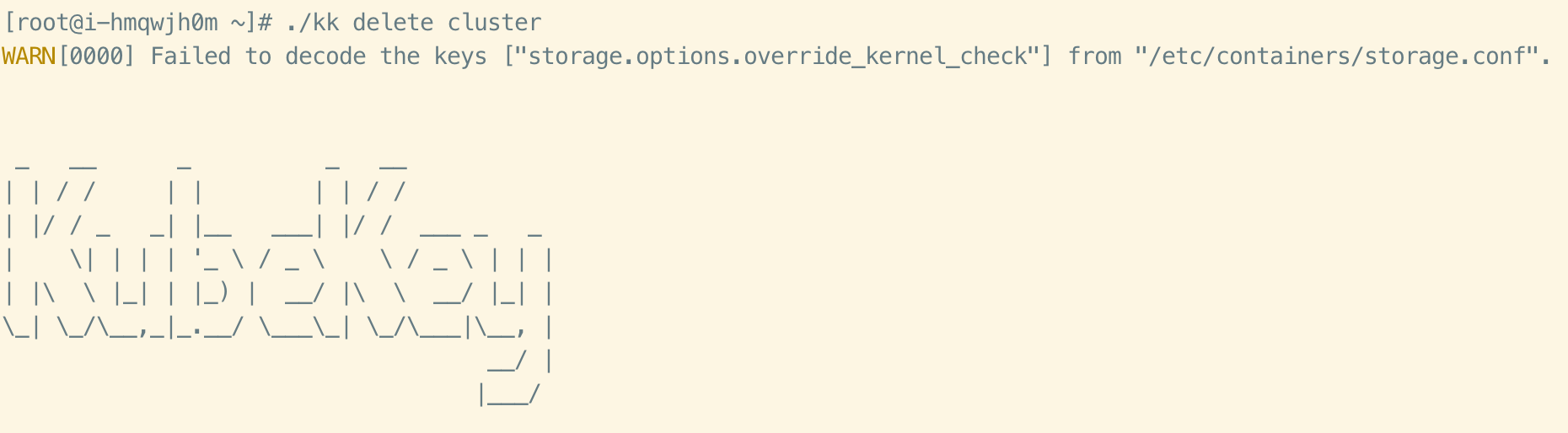This screenshot has height=433, width=1568.
Task: Click the text Failed to decode
Action: click(x=258, y=56)
